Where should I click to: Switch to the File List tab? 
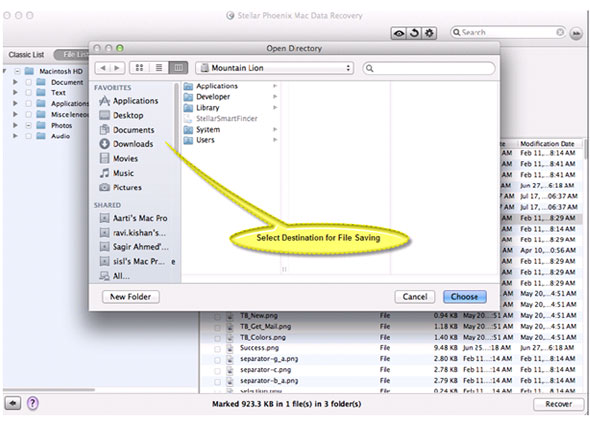(72, 55)
